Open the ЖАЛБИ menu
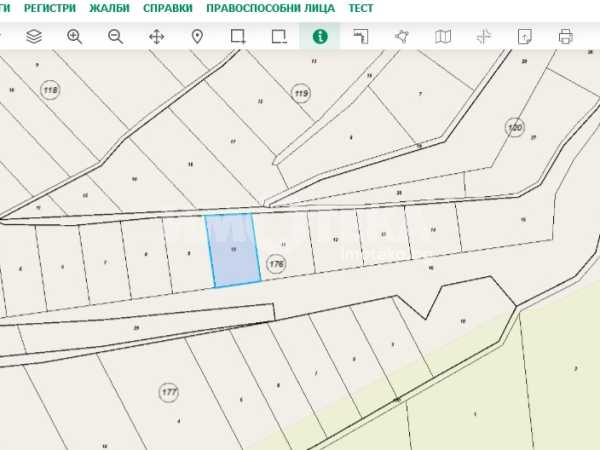The image size is (600, 450). pyautogui.click(x=109, y=8)
